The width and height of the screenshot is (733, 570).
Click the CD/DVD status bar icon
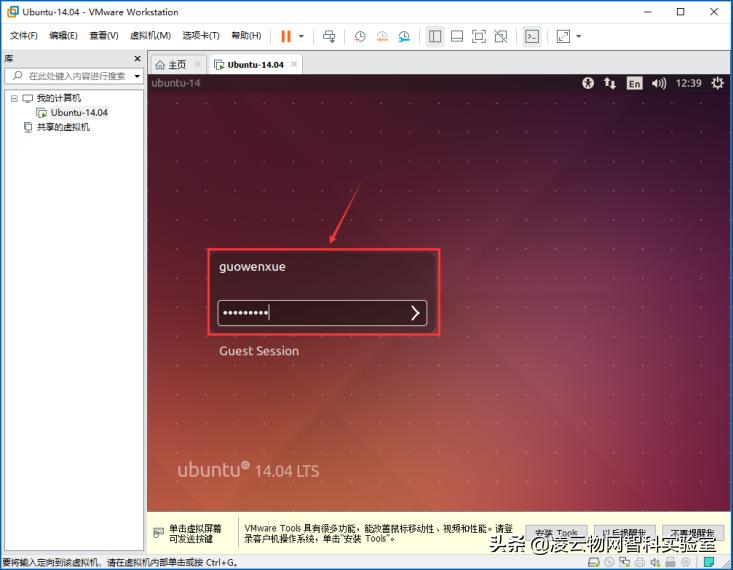pyautogui.click(x=609, y=562)
